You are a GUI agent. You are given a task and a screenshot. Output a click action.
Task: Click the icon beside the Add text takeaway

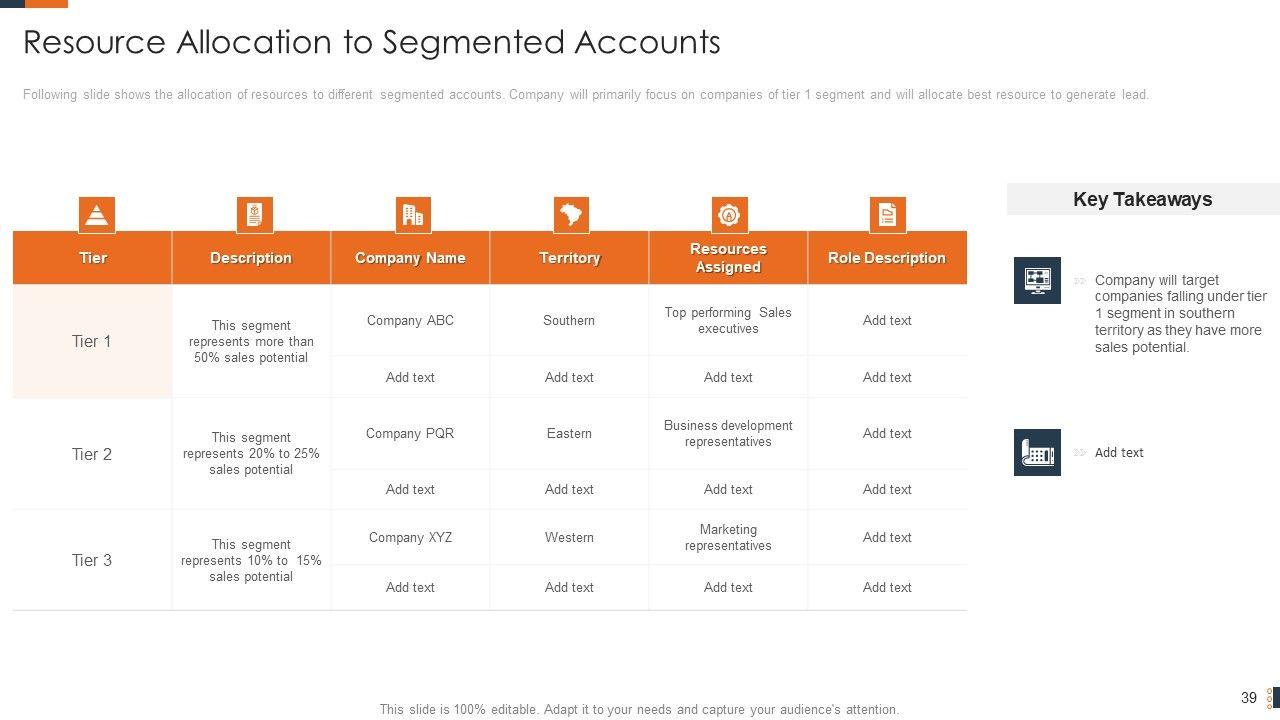(1037, 453)
